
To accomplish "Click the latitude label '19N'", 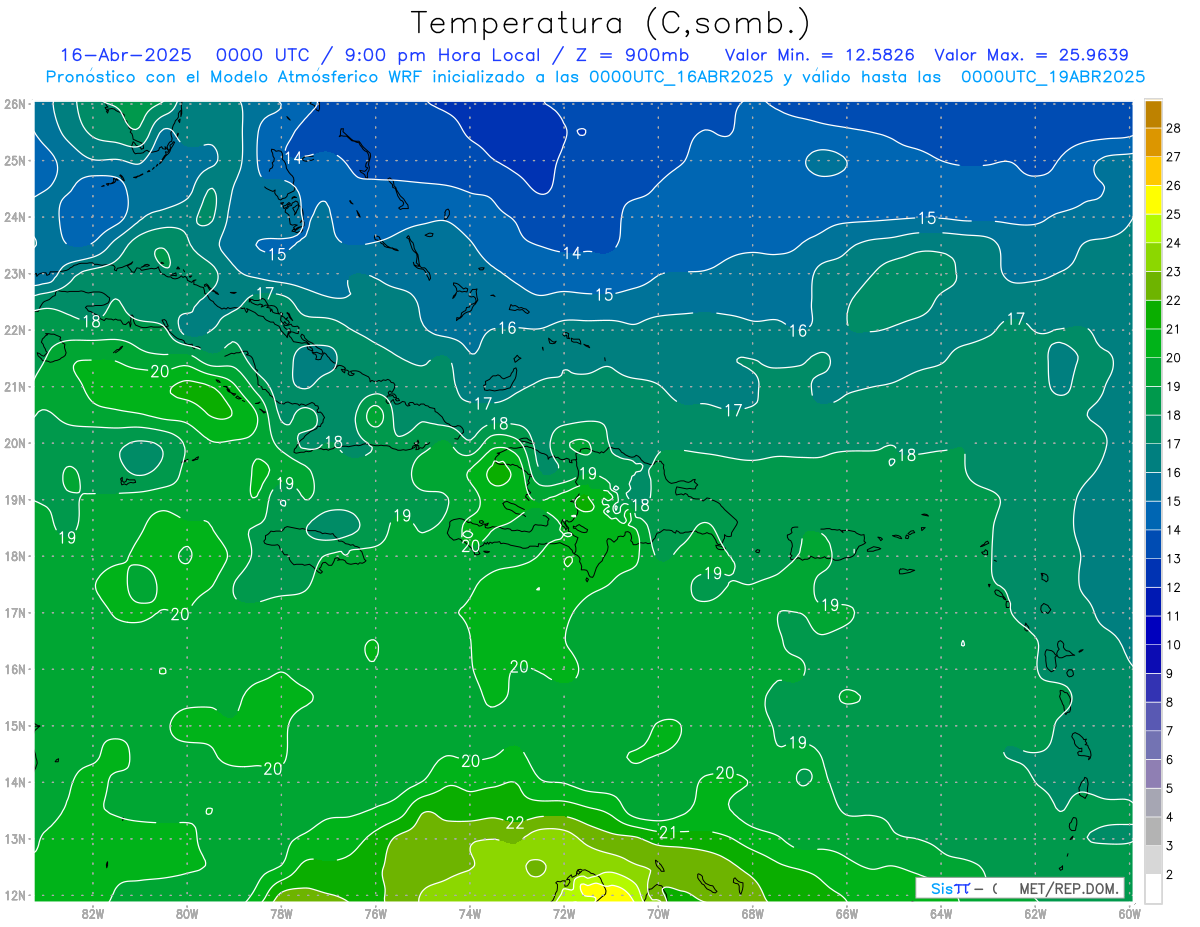I will tap(14, 500).
